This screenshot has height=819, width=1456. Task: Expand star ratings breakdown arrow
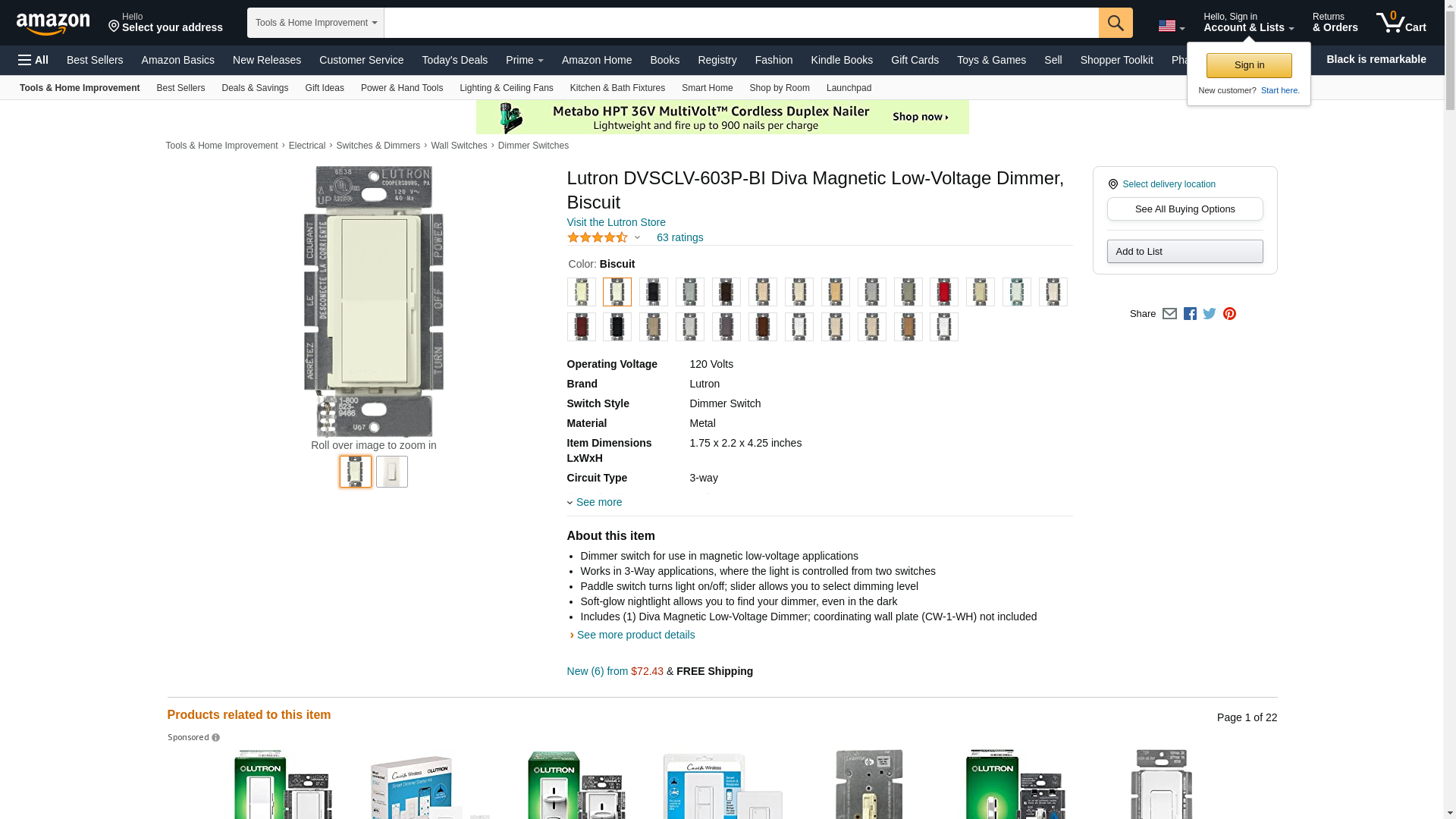click(637, 238)
